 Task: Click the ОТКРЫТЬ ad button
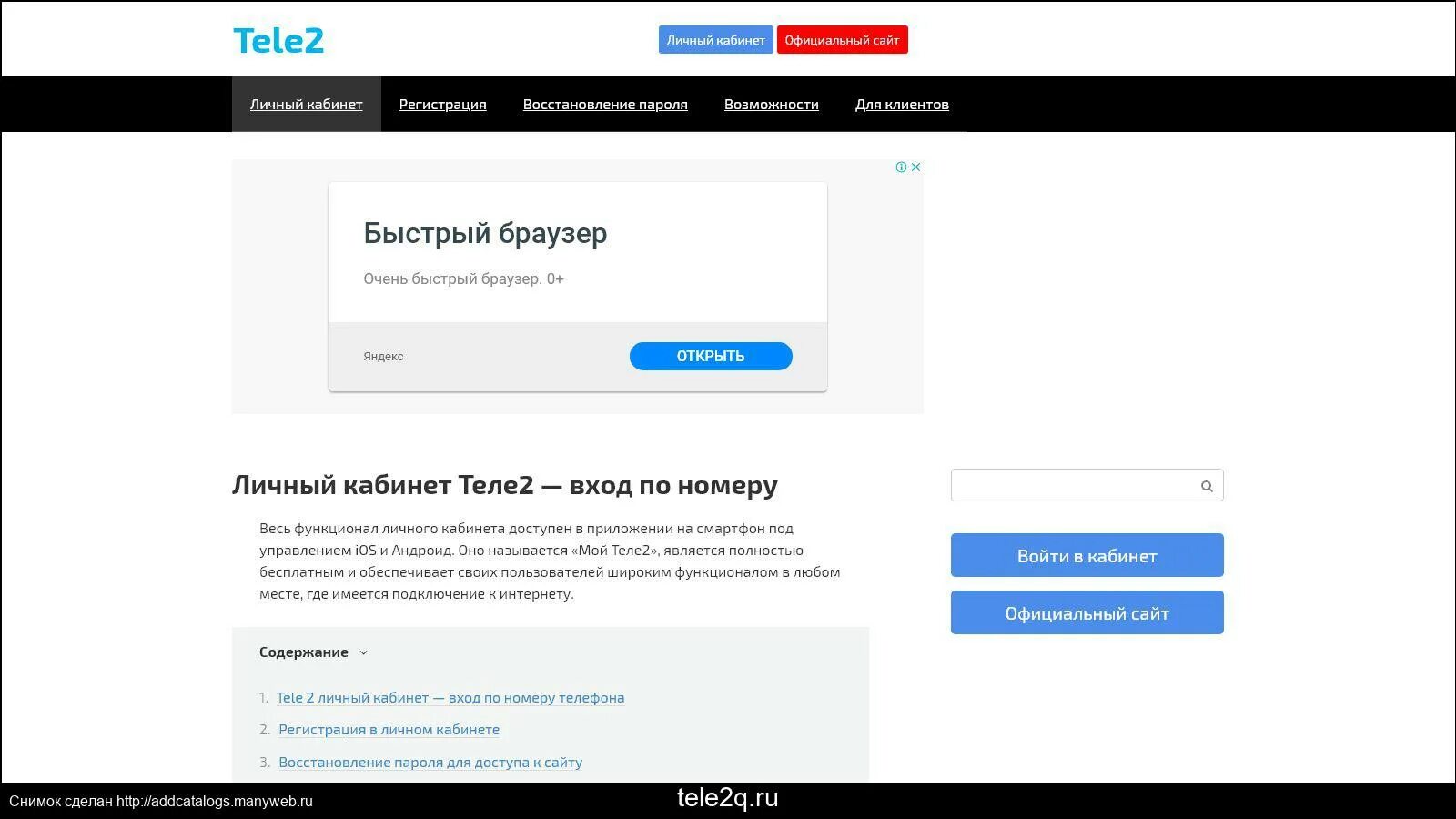(711, 356)
